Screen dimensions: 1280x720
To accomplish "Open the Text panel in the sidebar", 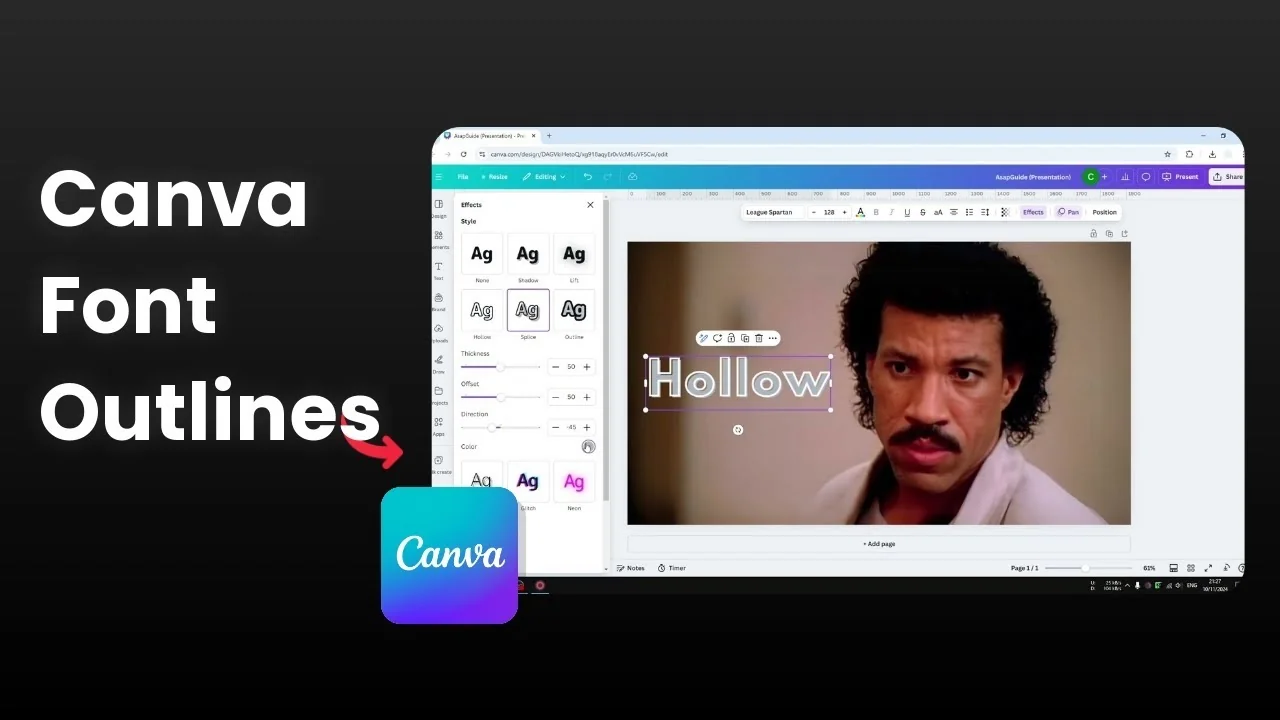I will pyautogui.click(x=438, y=267).
